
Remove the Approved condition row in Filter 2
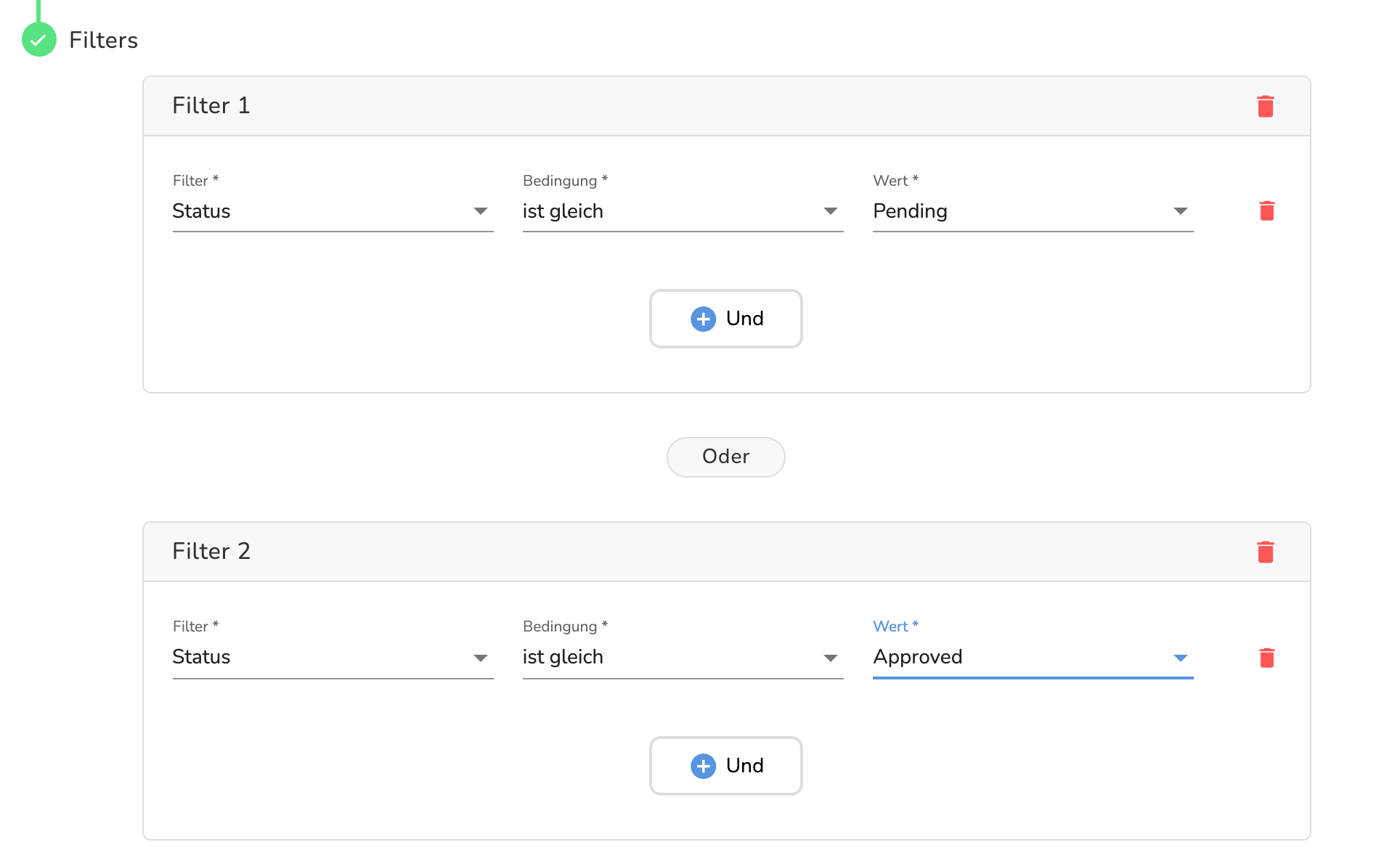[x=1266, y=658]
